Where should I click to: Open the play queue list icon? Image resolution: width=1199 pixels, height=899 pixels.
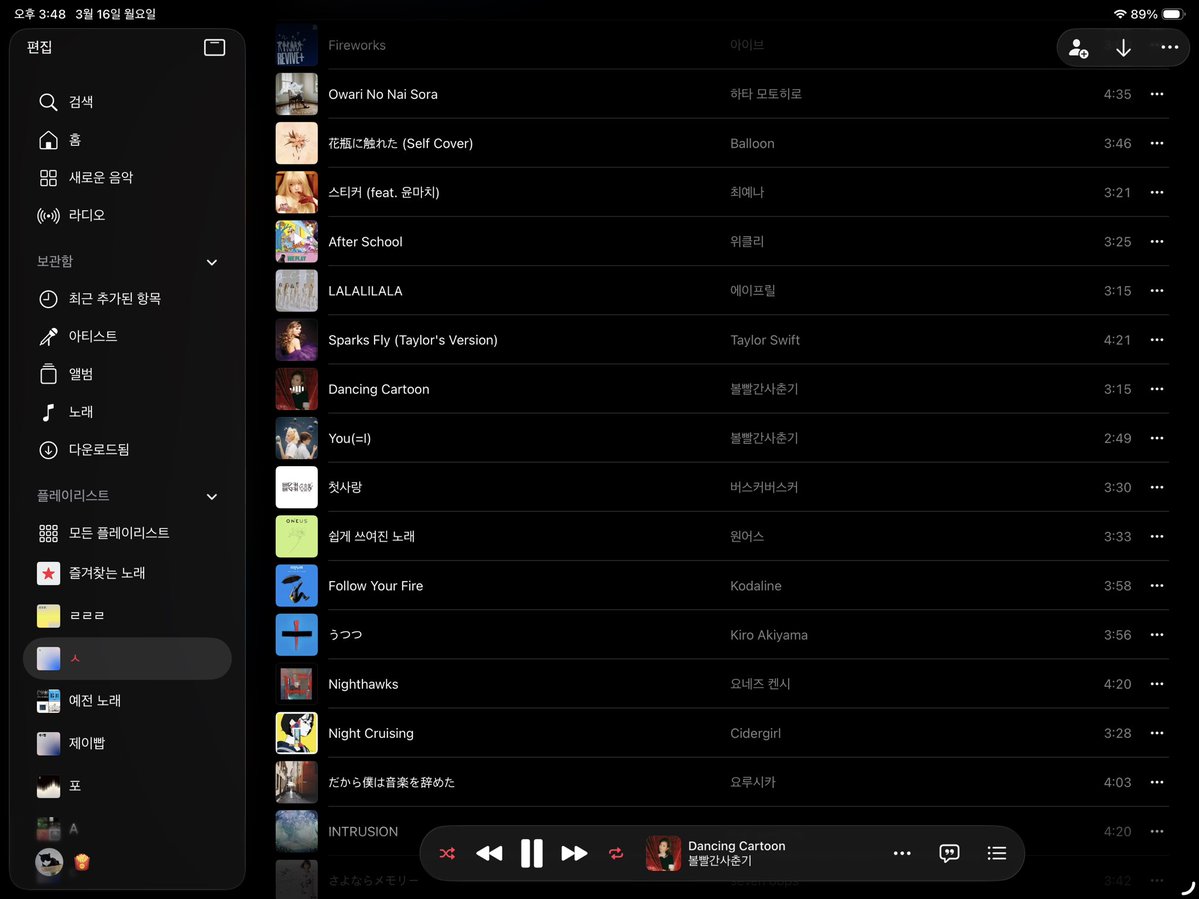click(x=996, y=853)
